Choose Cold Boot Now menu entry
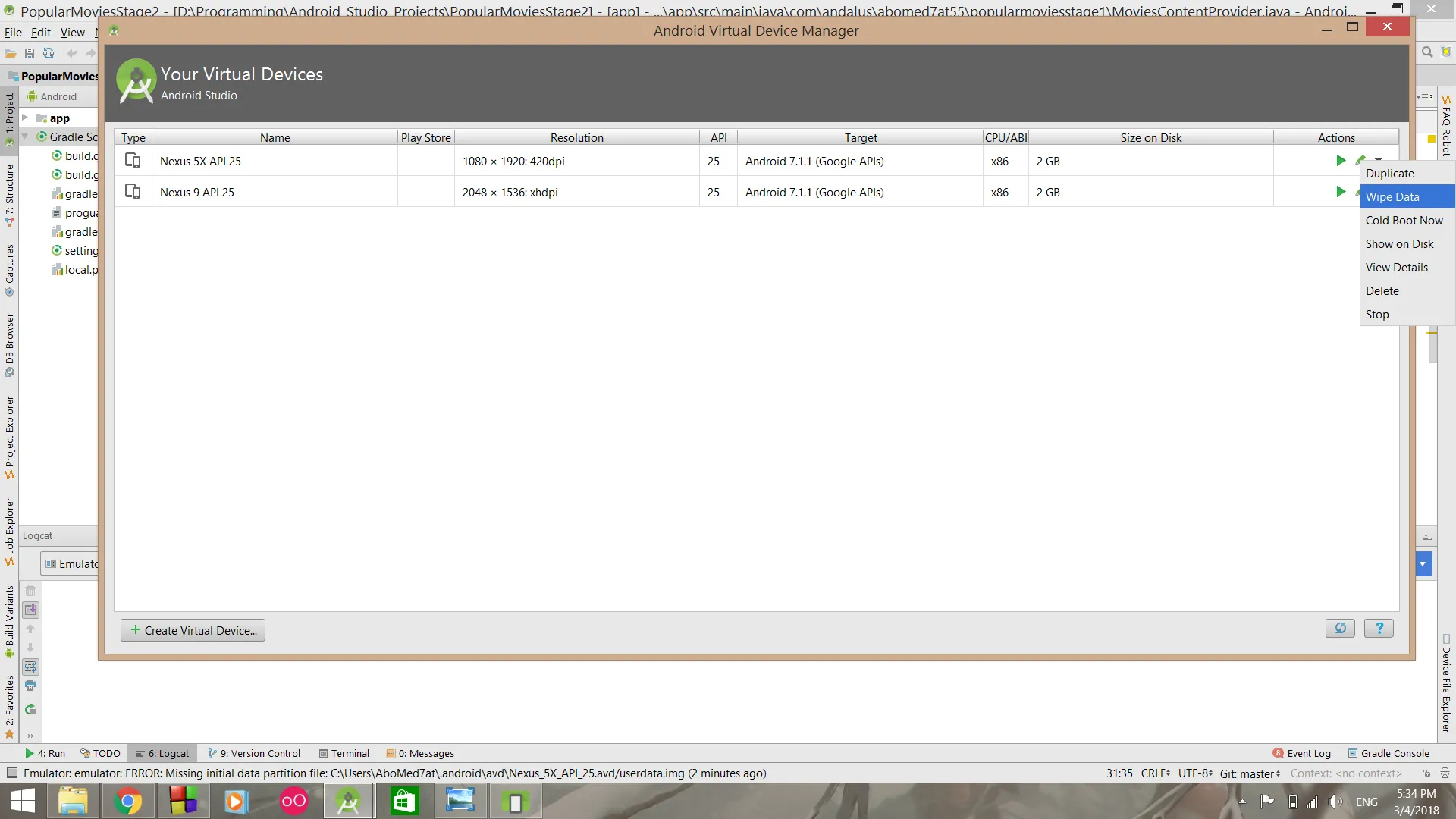1456x819 pixels. pyautogui.click(x=1404, y=221)
